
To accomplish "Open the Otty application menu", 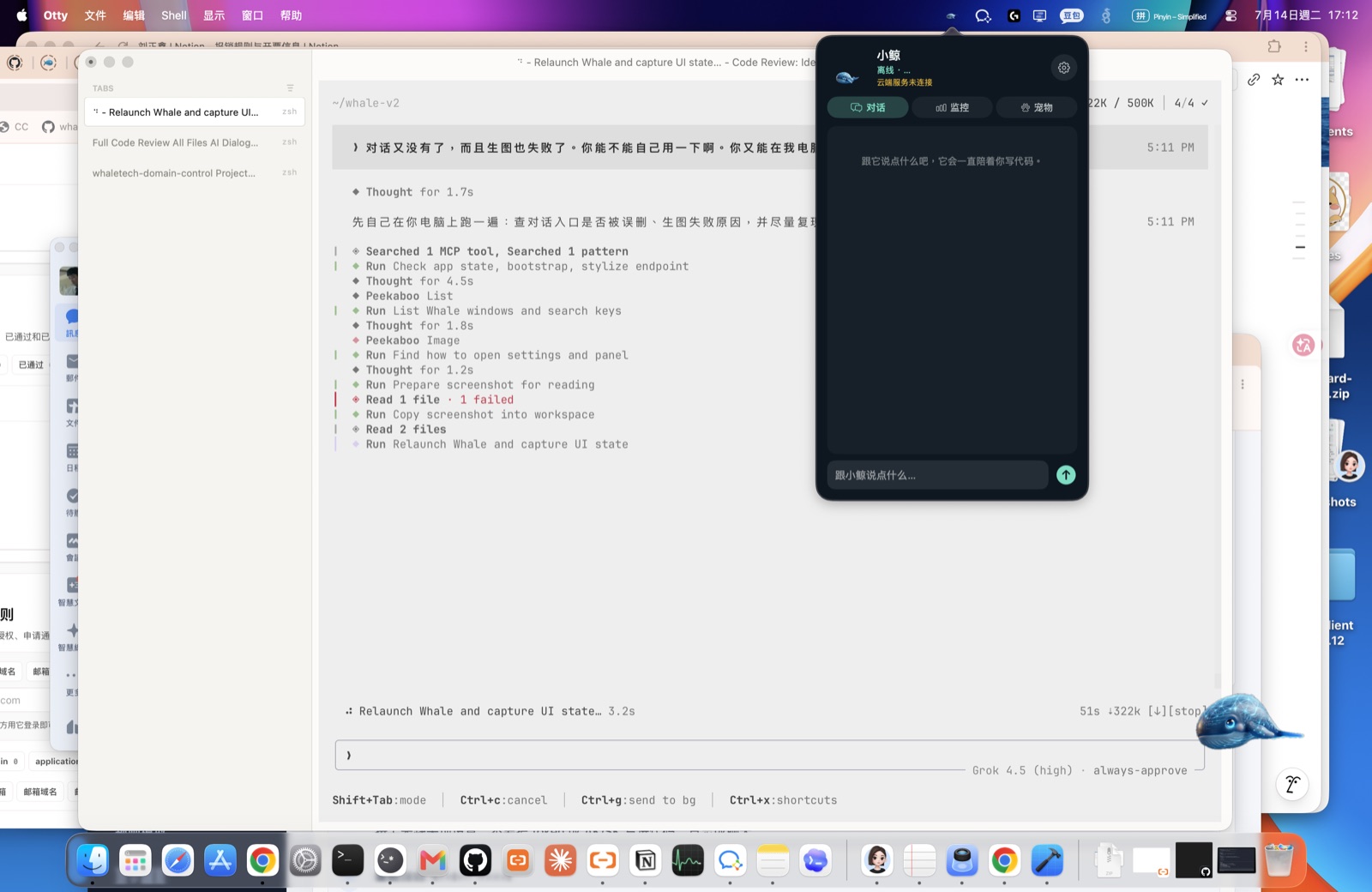I will 56,15.
